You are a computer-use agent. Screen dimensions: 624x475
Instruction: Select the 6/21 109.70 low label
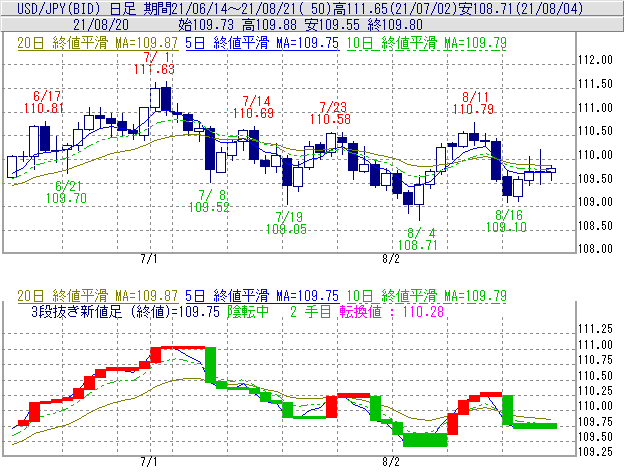pyautogui.click(x=66, y=192)
